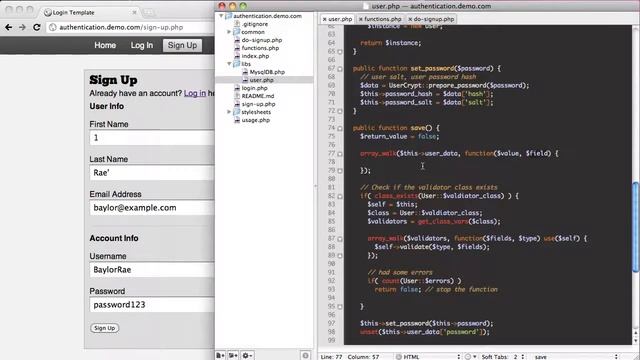
Task: Switch to the functions.php editor tab
Action: (x=382, y=19)
